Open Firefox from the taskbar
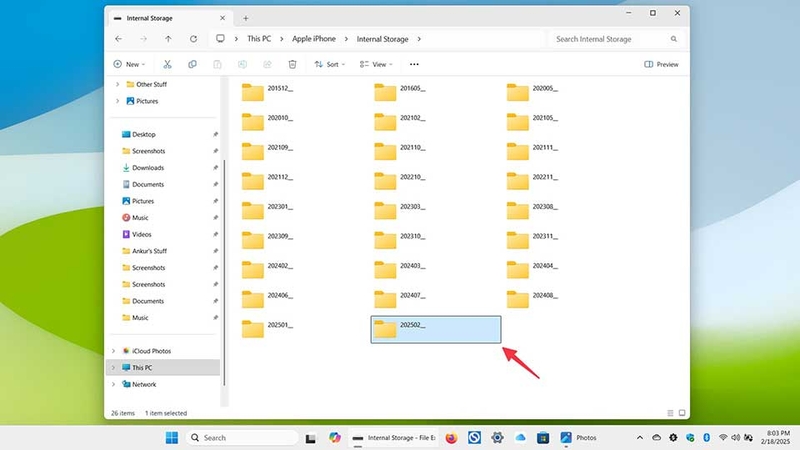The height and width of the screenshot is (450, 800). click(x=451, y=438)
